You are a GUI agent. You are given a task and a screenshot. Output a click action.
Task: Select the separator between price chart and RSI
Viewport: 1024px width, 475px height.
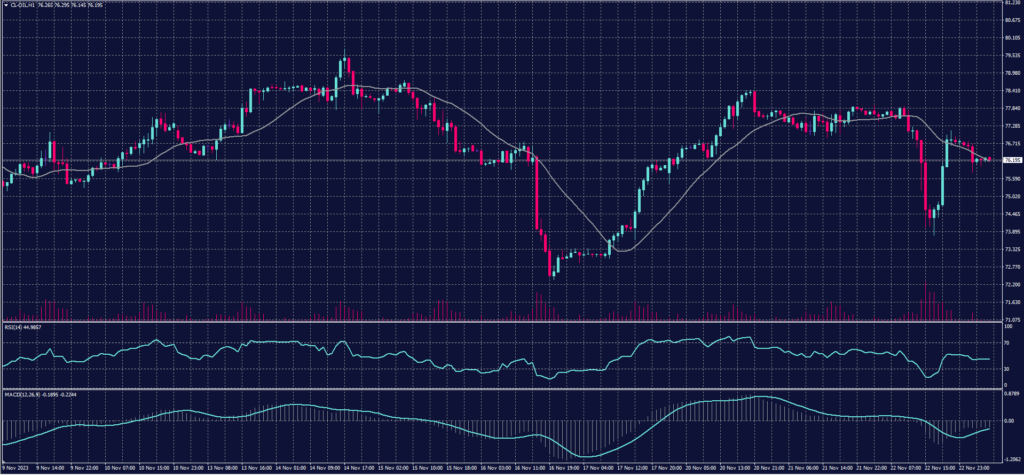click(500, 321)
